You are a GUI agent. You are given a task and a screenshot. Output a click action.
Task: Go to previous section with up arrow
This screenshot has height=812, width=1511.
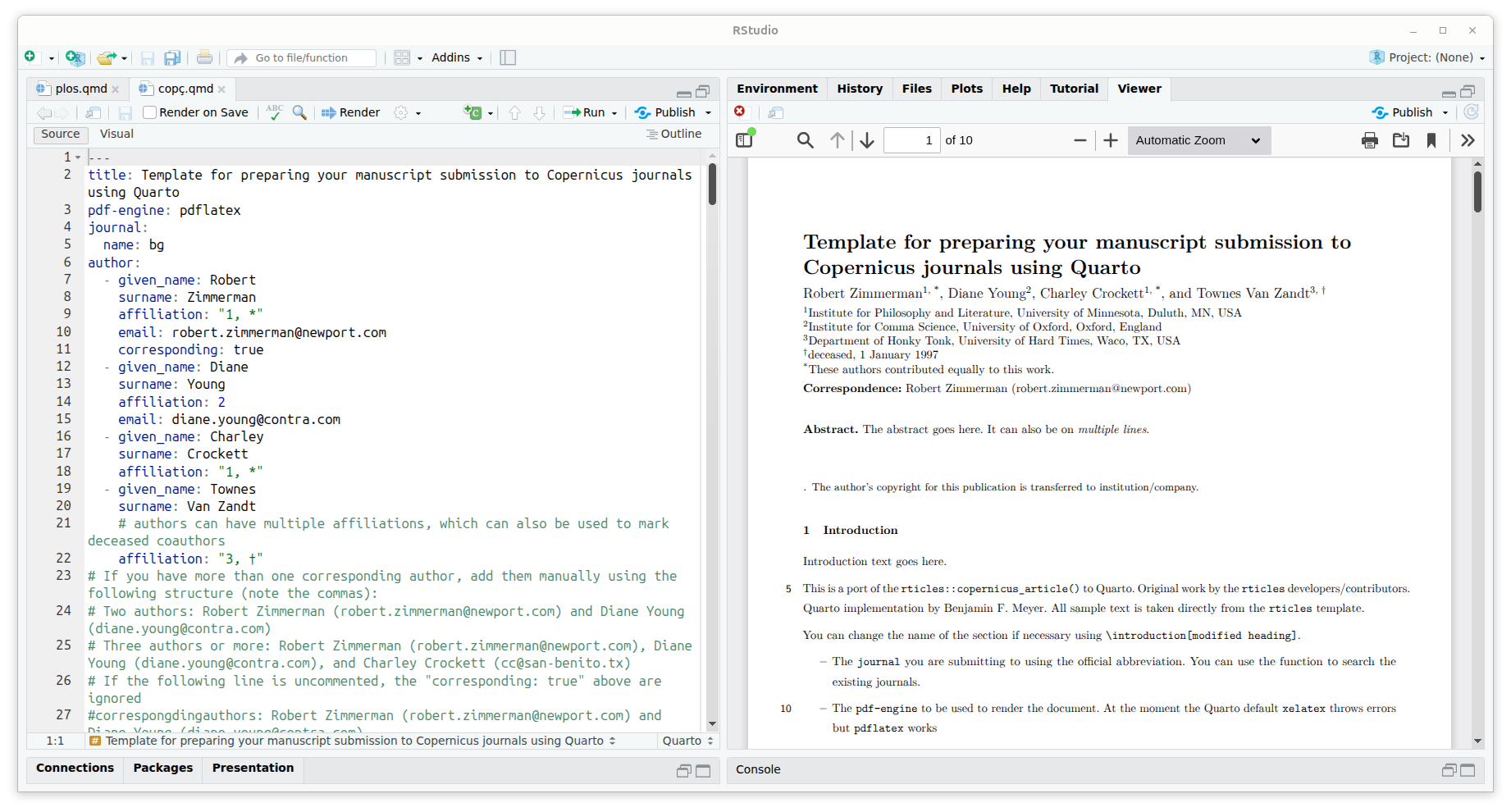pyautogui.click(x=514, y=112)
